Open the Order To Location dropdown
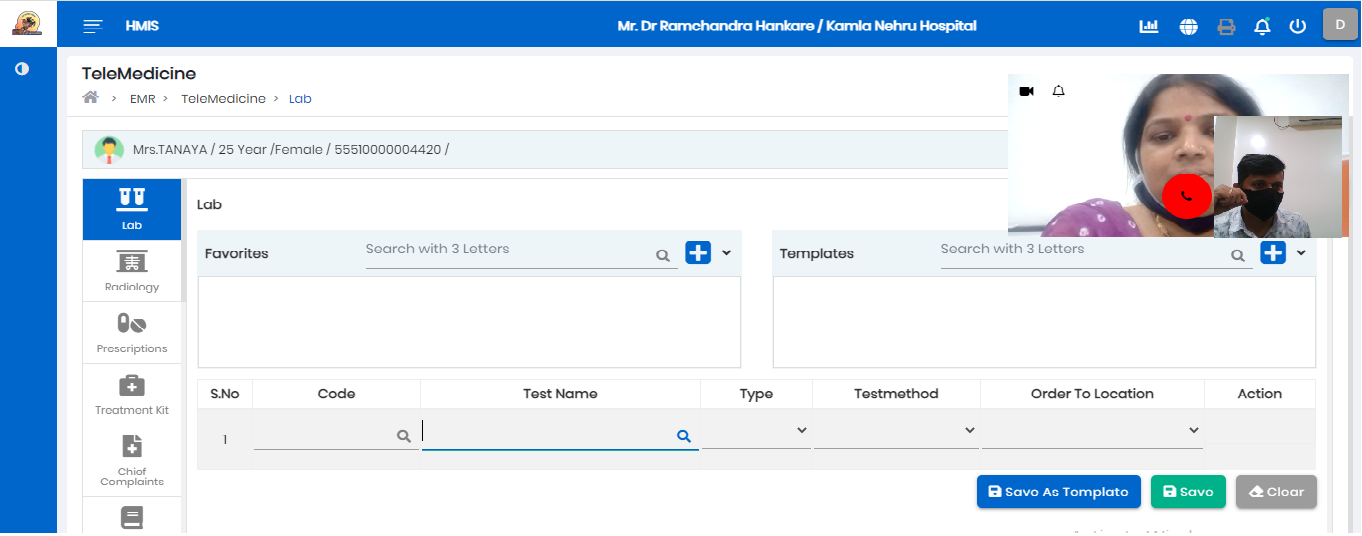This screenshot has width=1362, height=536. point(1092,431)
